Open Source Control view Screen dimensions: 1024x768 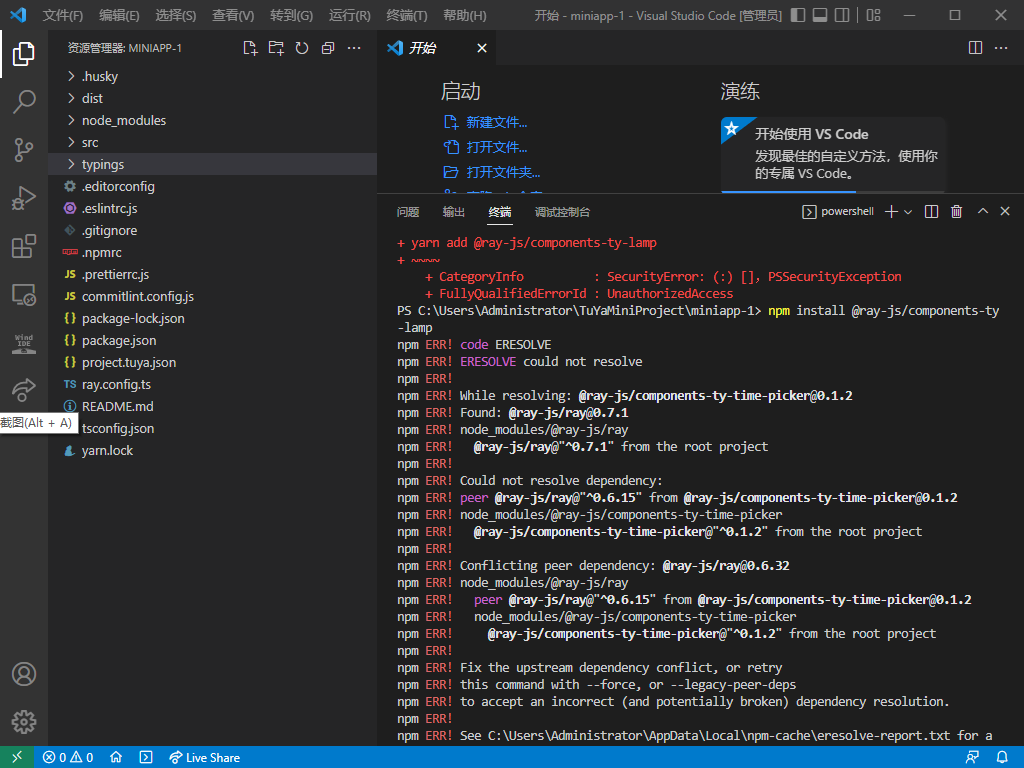coord(24,150)
